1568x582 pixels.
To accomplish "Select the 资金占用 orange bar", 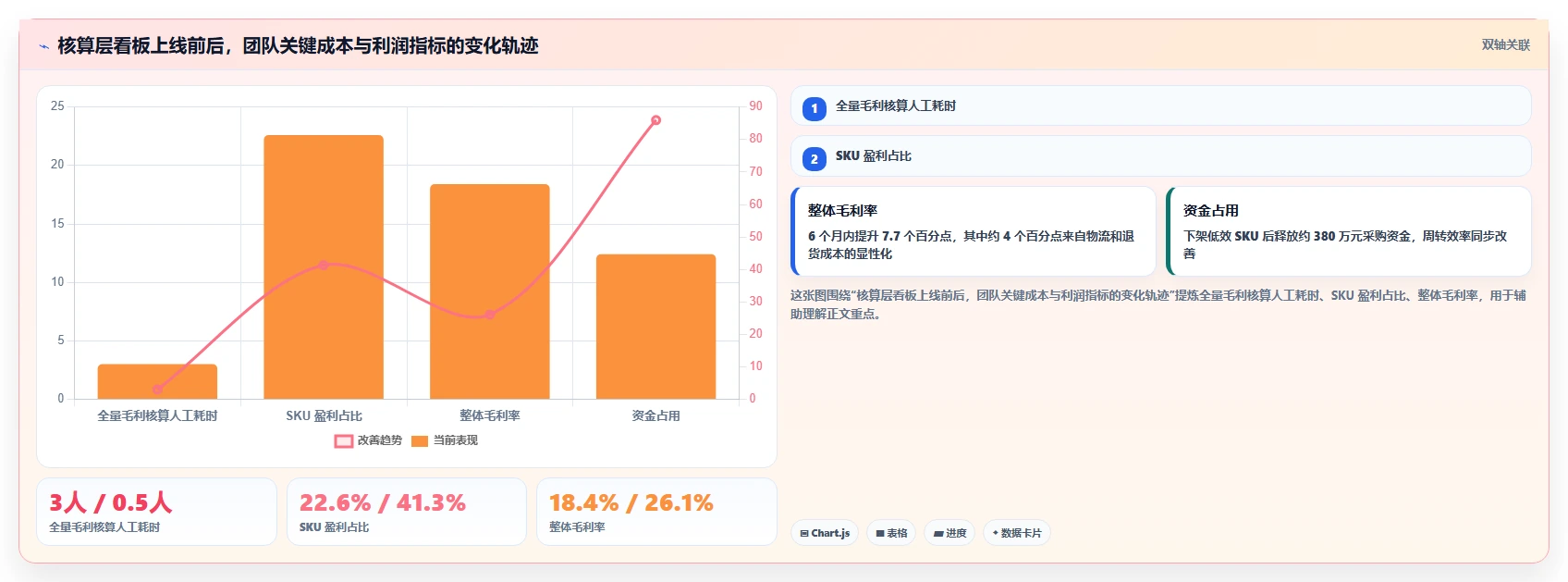I will click(655, 327).
